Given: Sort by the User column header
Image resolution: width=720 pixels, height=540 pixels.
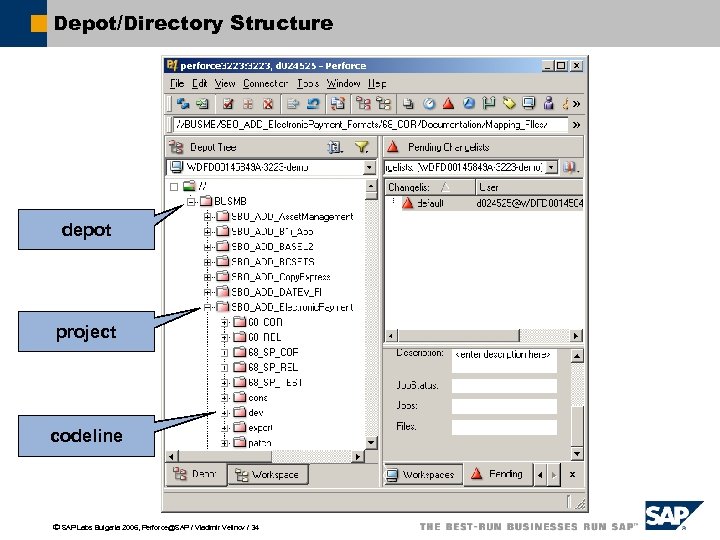Looking at the screenshot, I should pos(529,187).
